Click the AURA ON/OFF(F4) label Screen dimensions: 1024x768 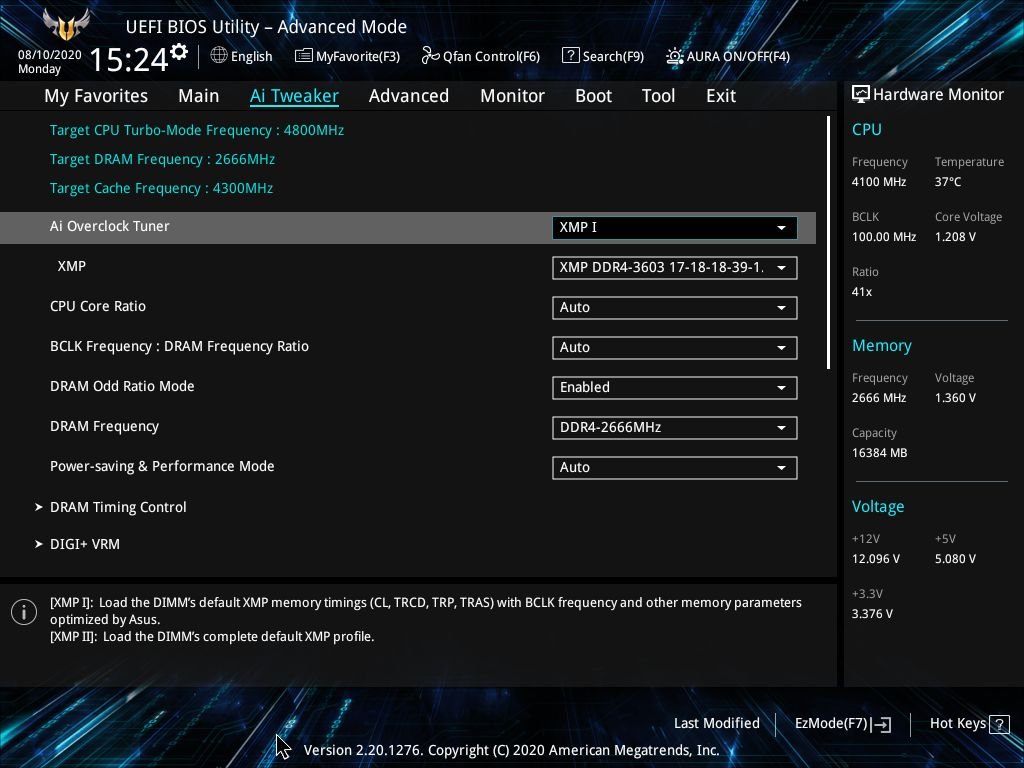coord(738,57)
